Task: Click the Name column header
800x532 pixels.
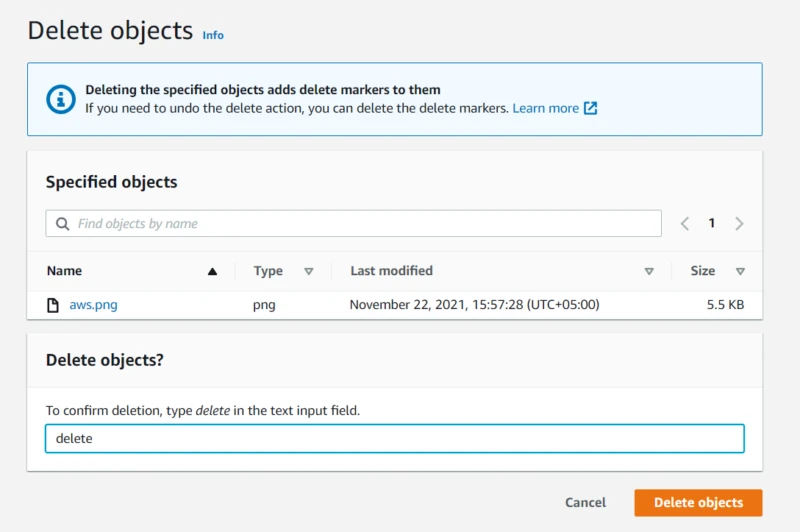Action: coord(64,271)
